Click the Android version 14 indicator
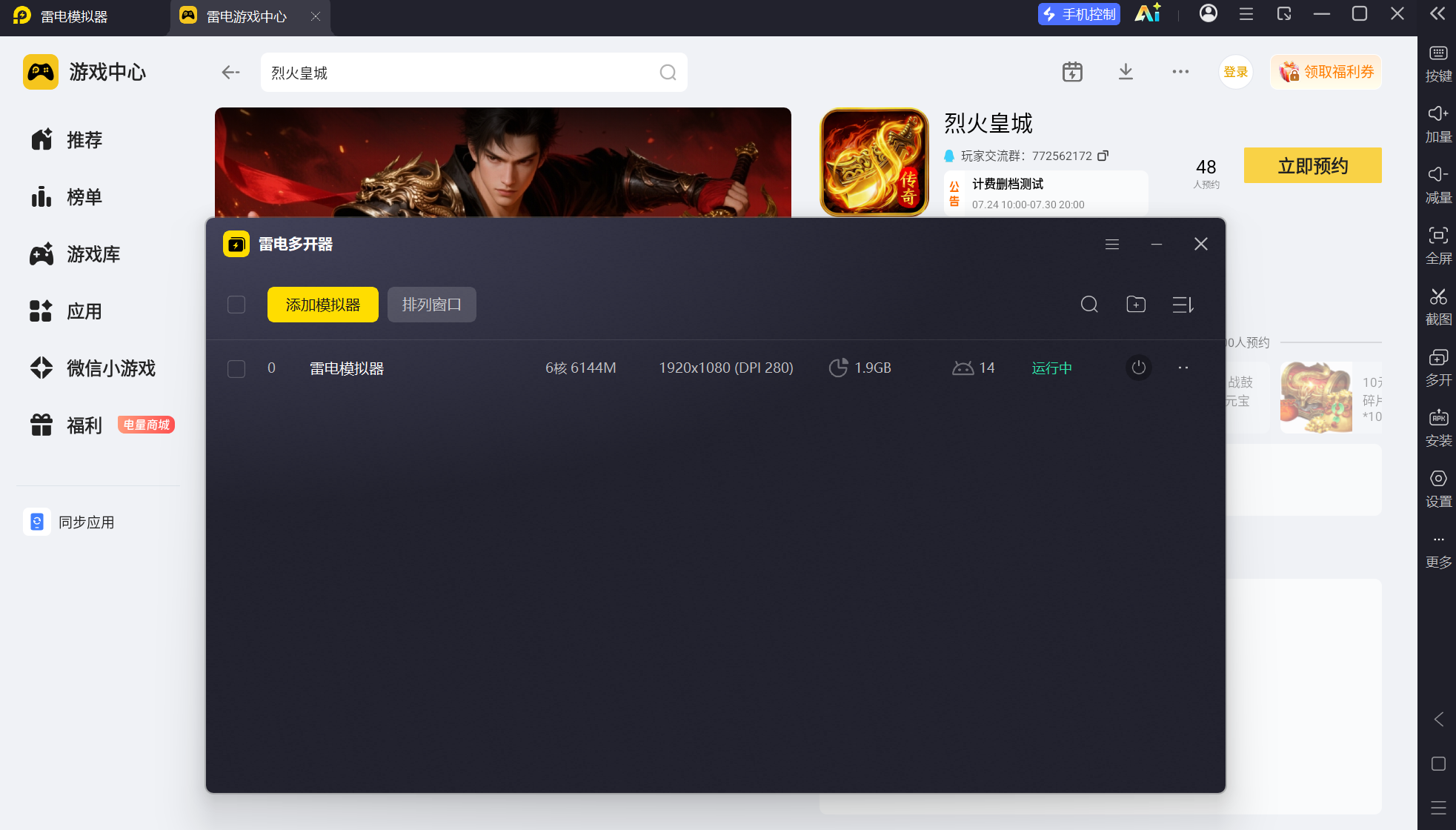Screen dimensions: 1456x830 coord(973,368)
